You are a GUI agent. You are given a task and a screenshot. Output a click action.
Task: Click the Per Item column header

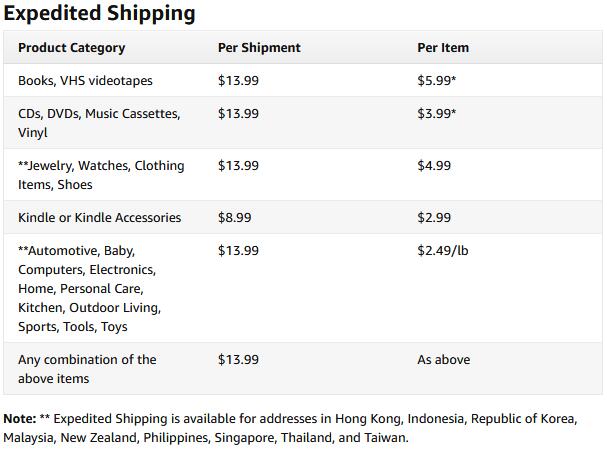tap(443, 47)
